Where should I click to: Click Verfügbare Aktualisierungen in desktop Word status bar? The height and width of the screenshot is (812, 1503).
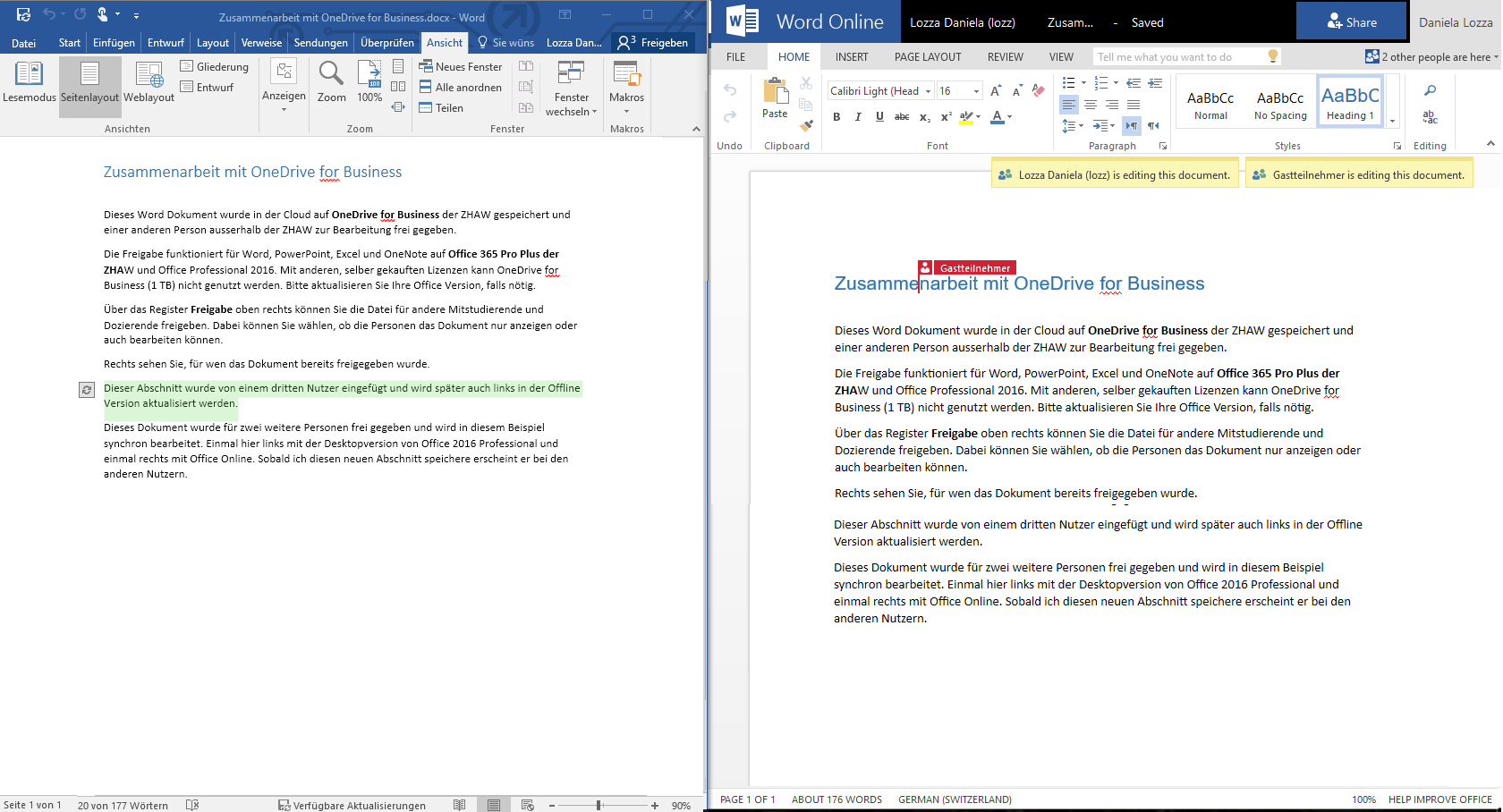pyautogui.click(x=352, y=805)
